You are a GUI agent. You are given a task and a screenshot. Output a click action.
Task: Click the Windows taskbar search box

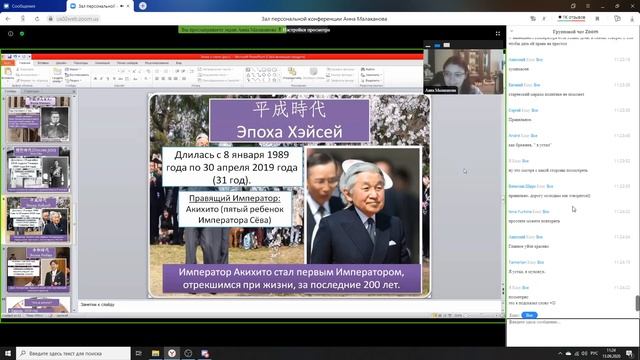[73, 353]
